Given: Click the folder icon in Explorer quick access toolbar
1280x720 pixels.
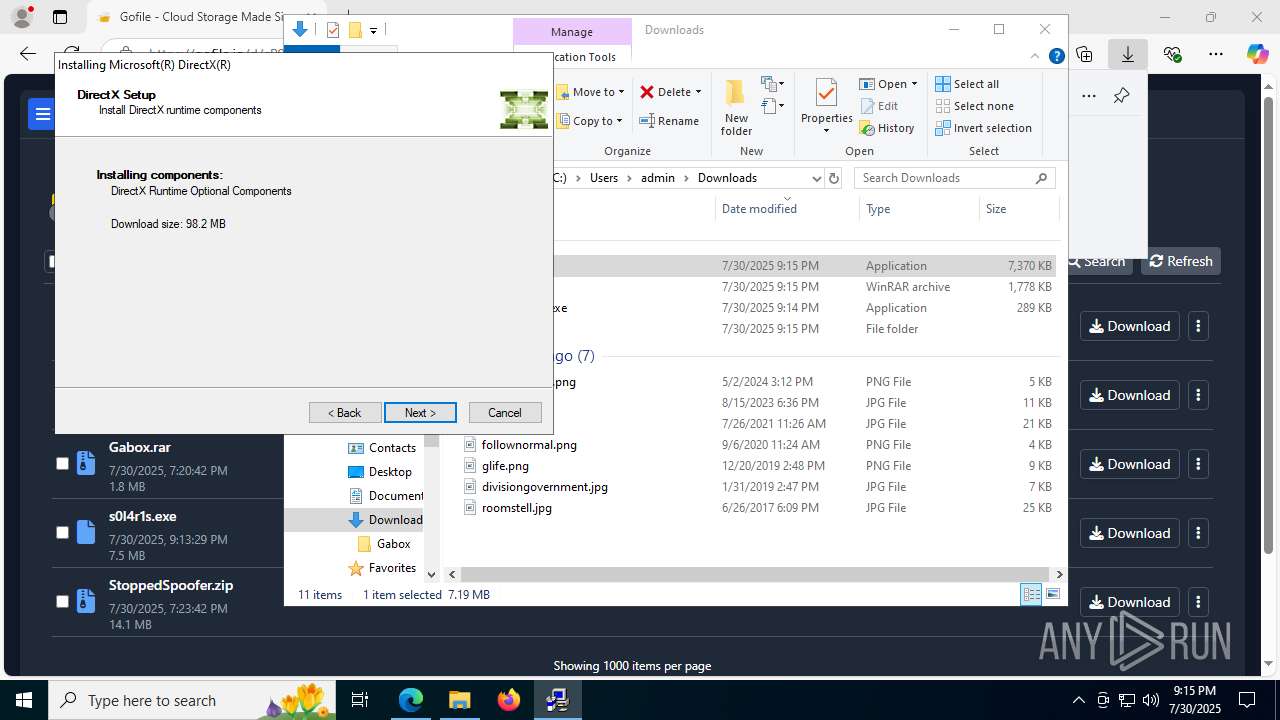Looking at the screenshot, I should [354, 30].
